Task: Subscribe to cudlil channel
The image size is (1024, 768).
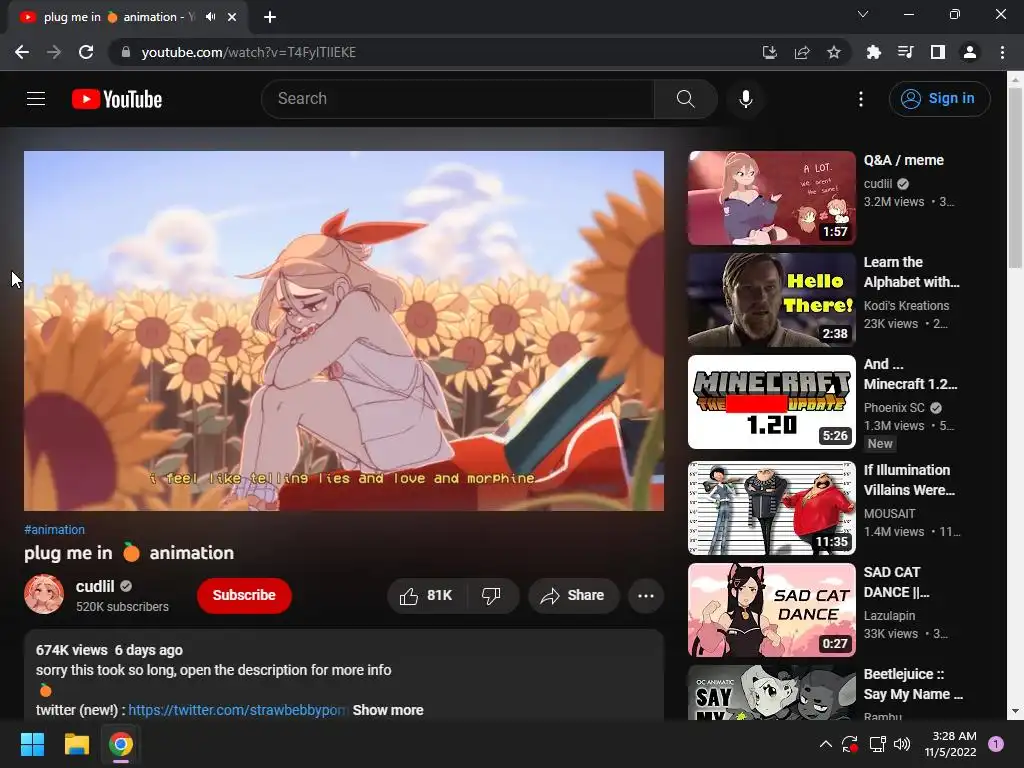Action: 244,595
